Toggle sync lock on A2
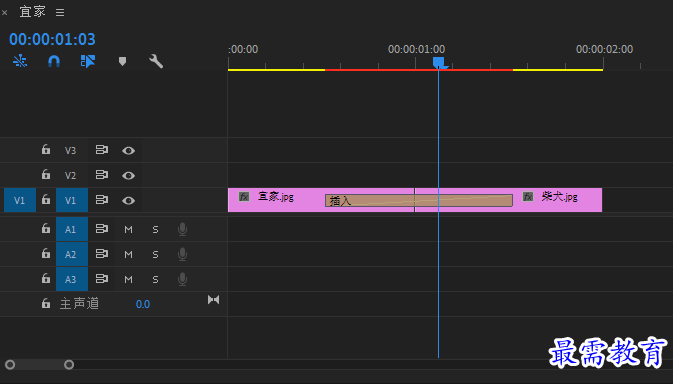 [x=102, y=254]
